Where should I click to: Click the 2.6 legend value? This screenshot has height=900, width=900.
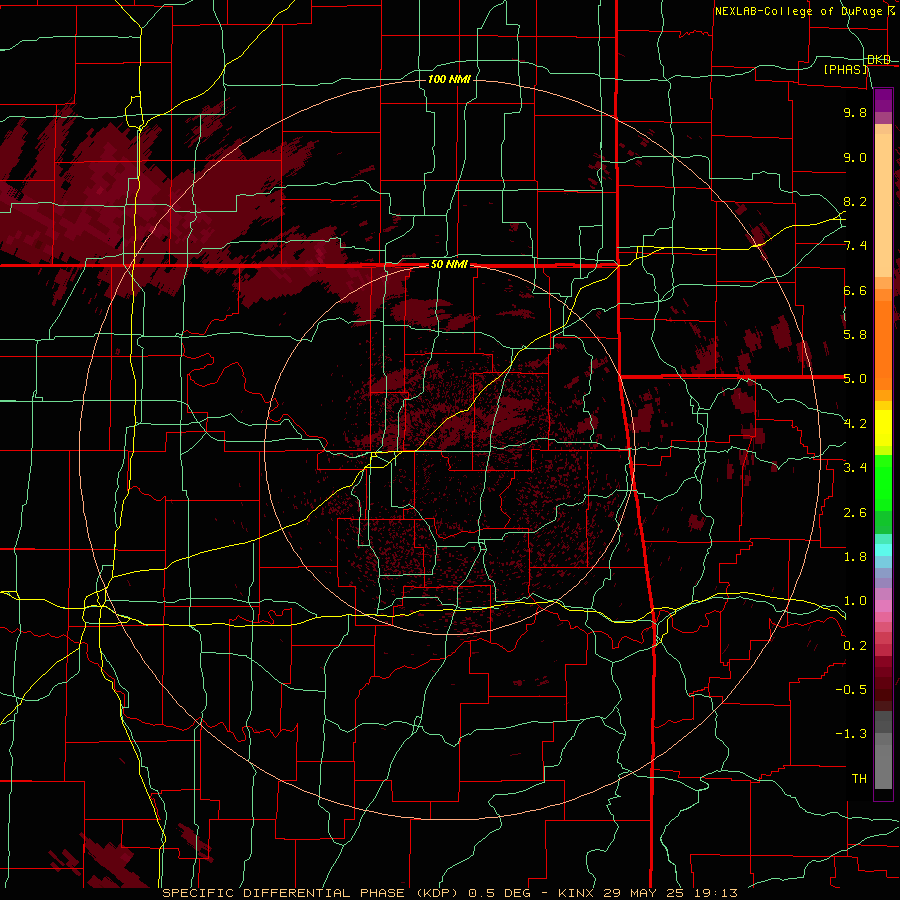click(x=855, y=513)
